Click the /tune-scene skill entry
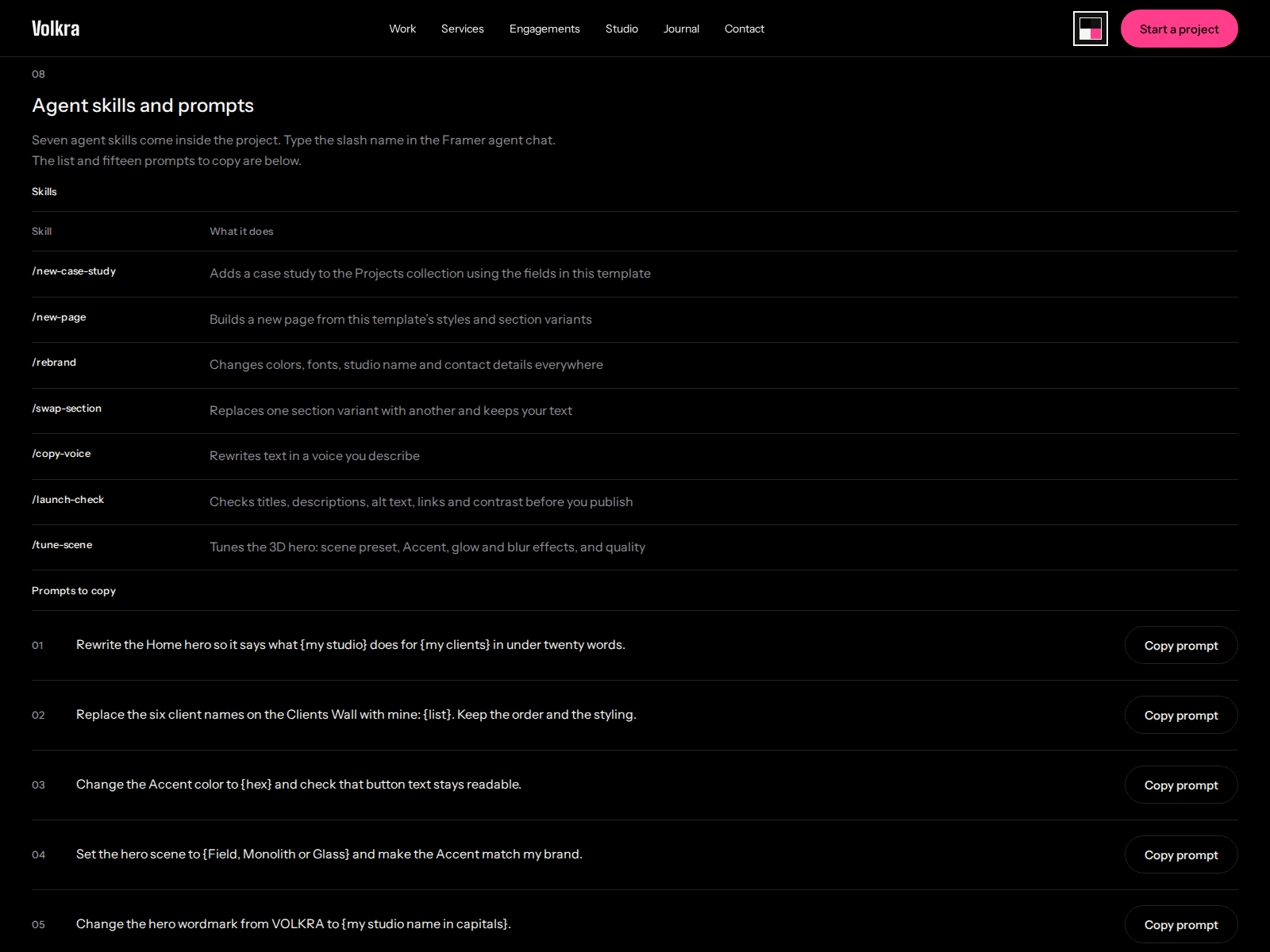This screenshot has height=952, width=1270. click(62, 545)
